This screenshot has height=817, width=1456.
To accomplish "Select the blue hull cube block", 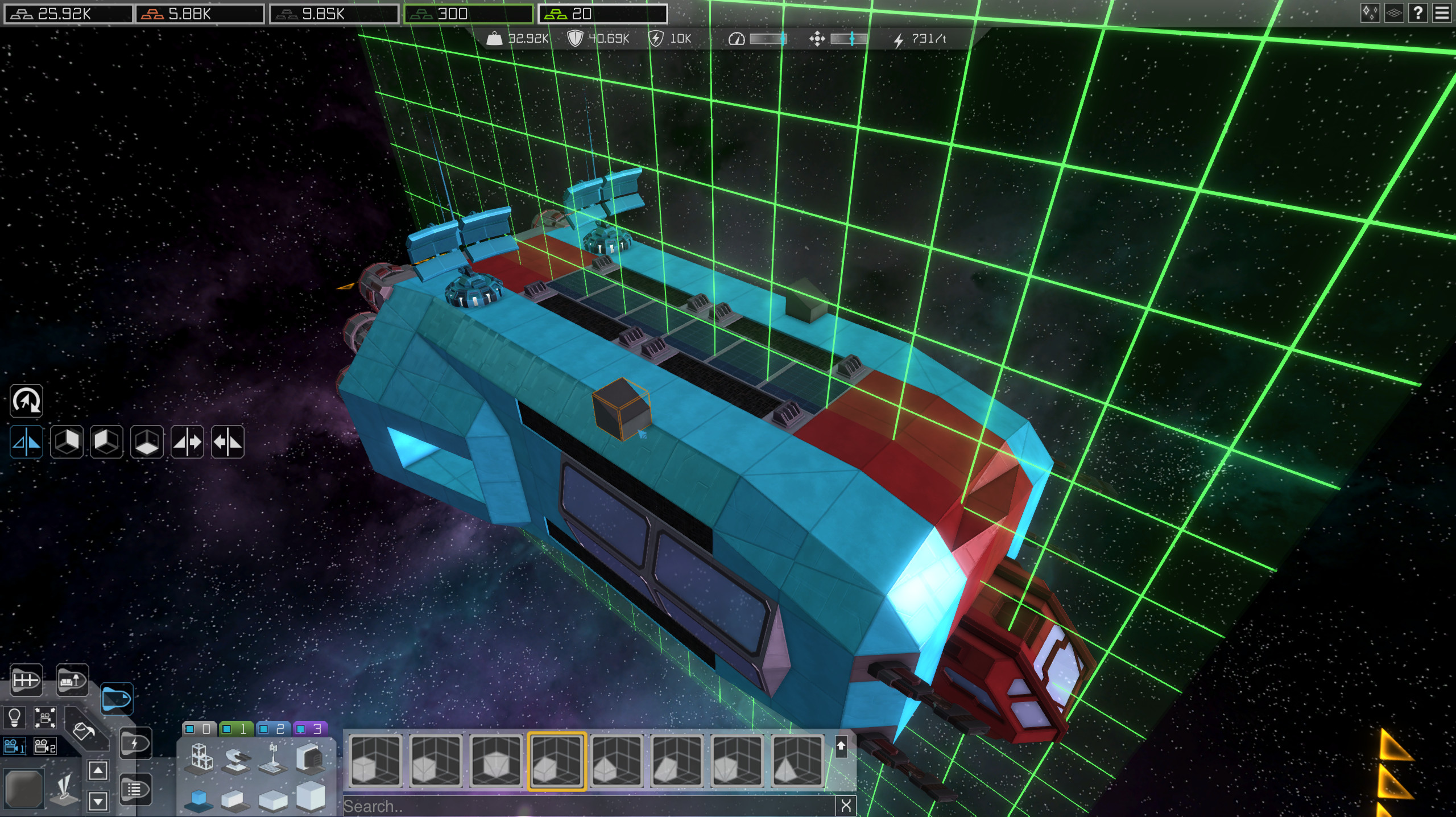I will coord(198,798).
